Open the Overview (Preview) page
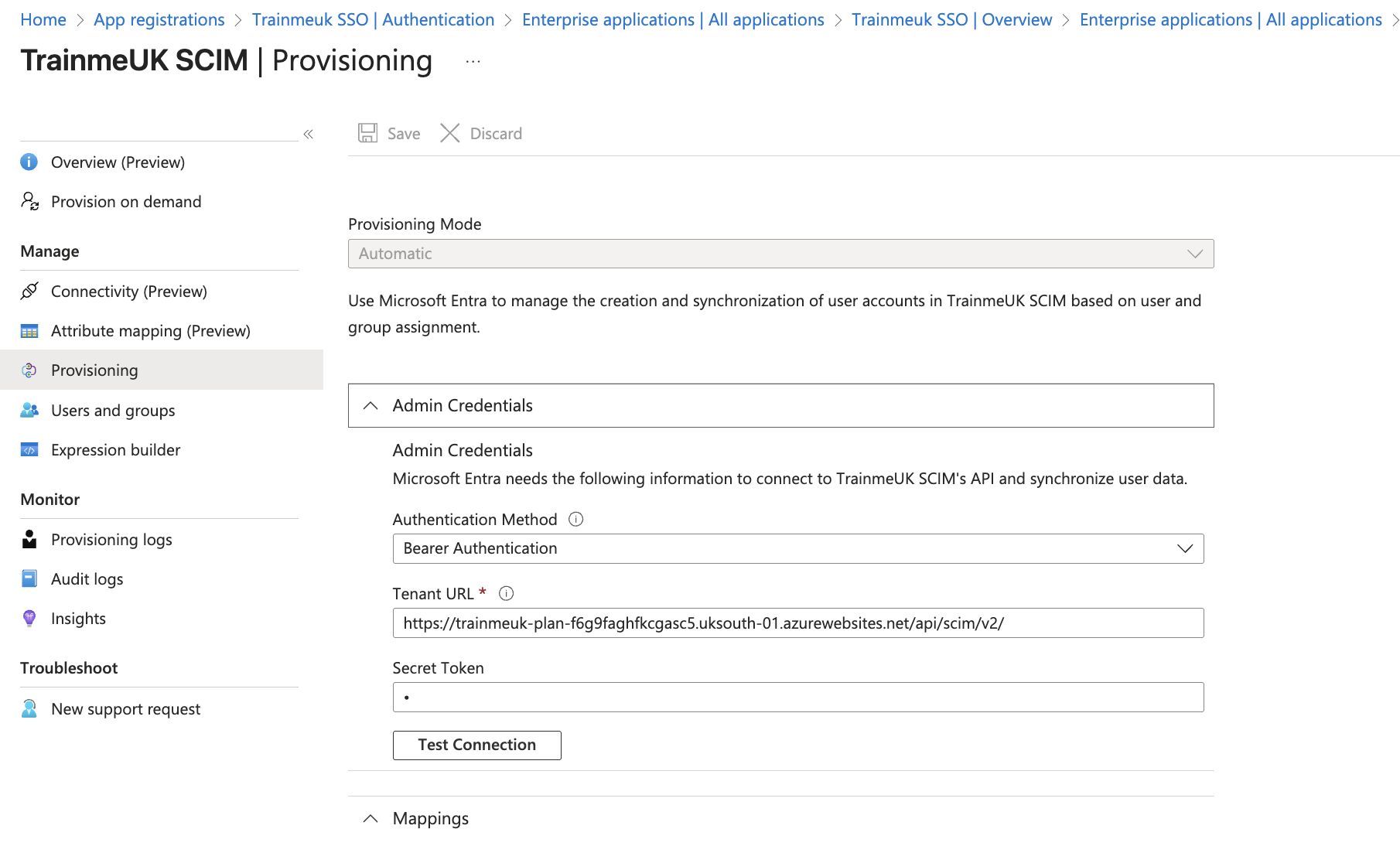Viewport: 1400px width, 846px height. point(118,162)
